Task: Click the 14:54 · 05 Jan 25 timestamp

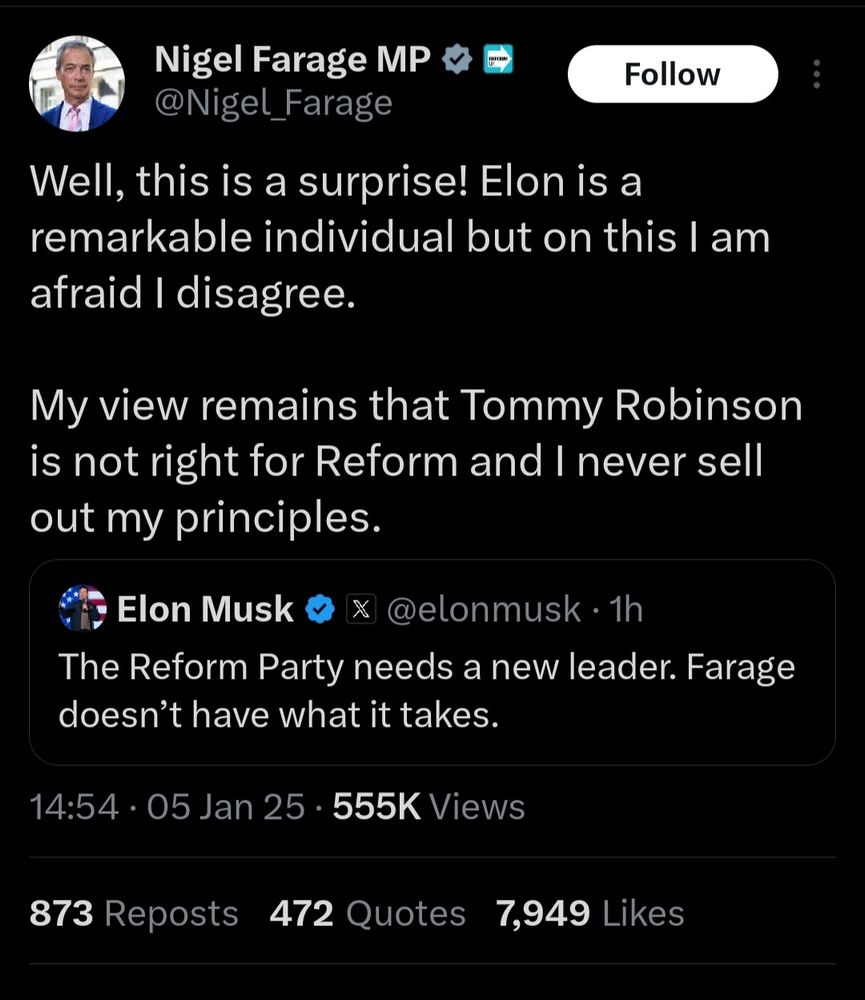Action: [167, 806]
